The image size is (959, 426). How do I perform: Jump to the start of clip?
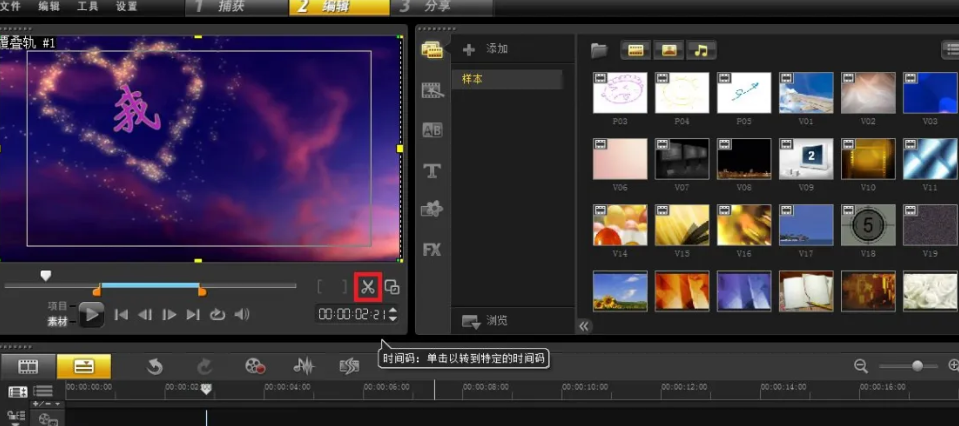[x=121, y=315]
